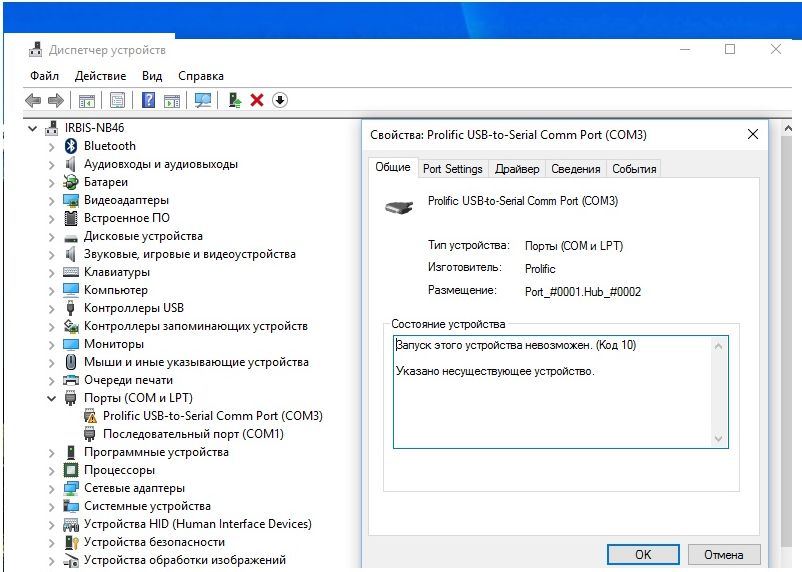Click the action pane toolbar icon
The image size is (802, 572).
[x=172, y=100]
